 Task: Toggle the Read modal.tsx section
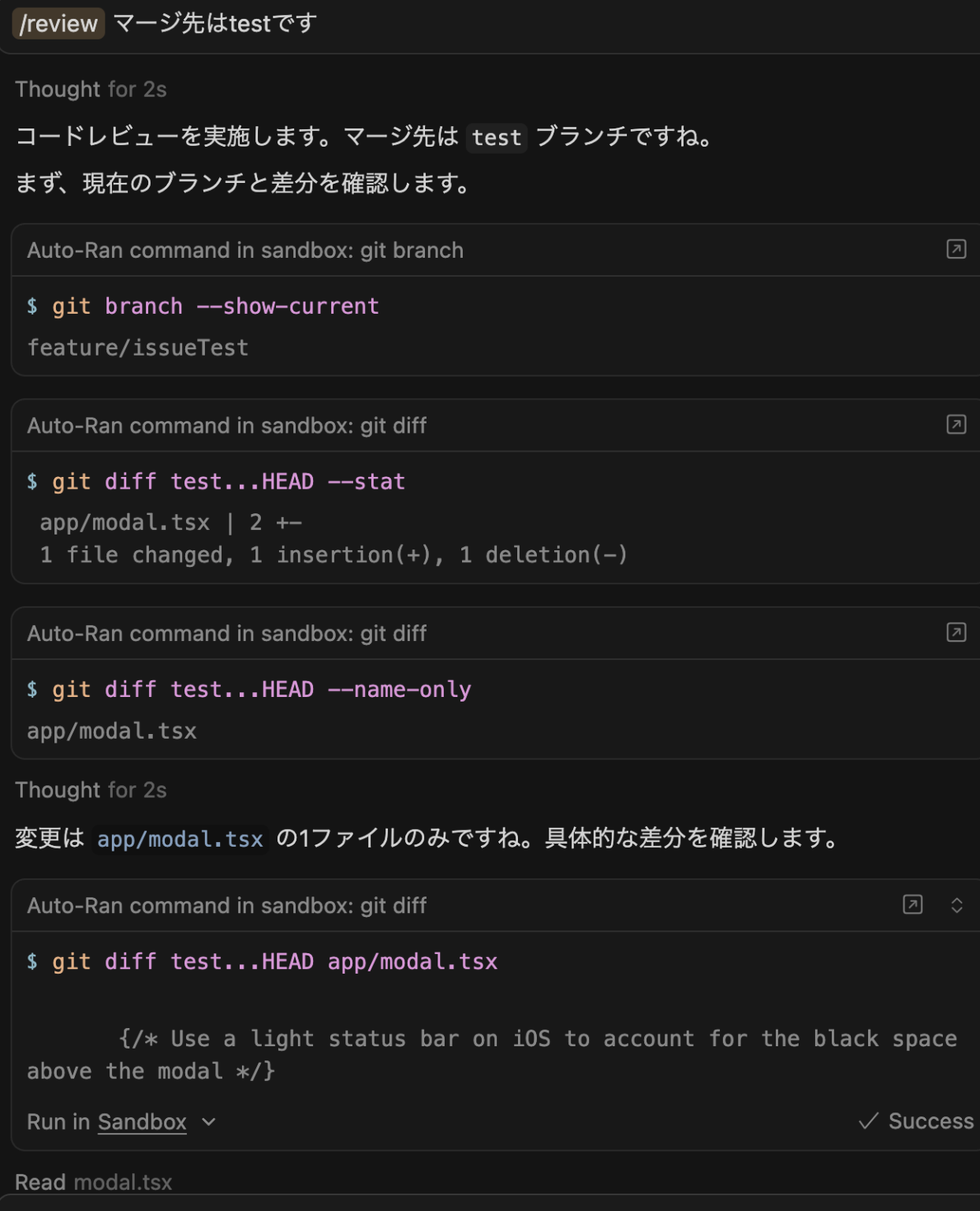tap(95, 1181)
